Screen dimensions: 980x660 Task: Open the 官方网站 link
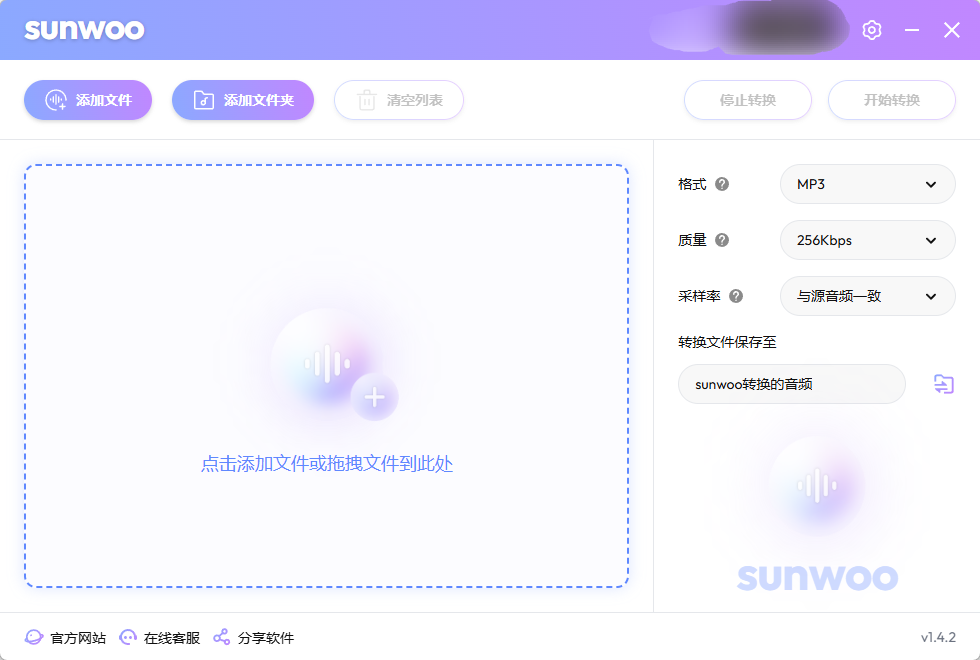pyautogui.click(x=66, y=638)
